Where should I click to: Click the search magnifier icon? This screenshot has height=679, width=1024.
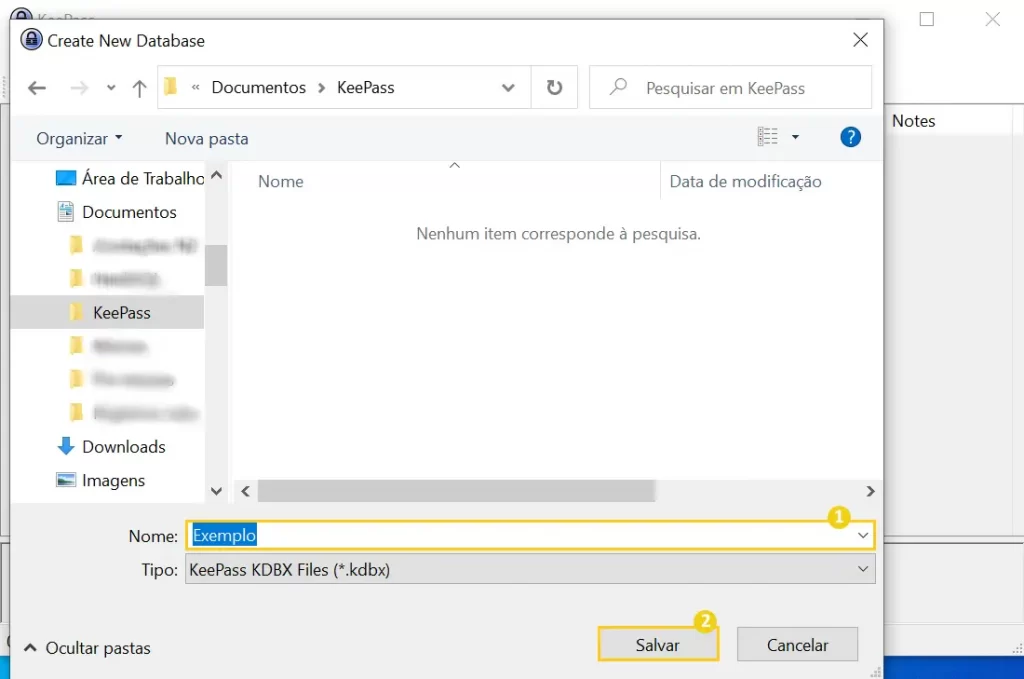(618, 87)
